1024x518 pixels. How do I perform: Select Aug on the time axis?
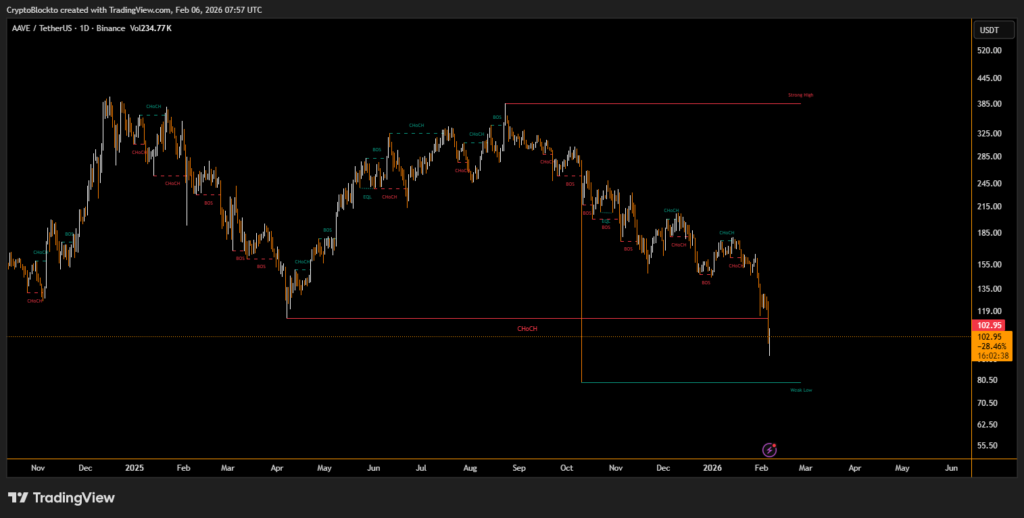[468, 467]
